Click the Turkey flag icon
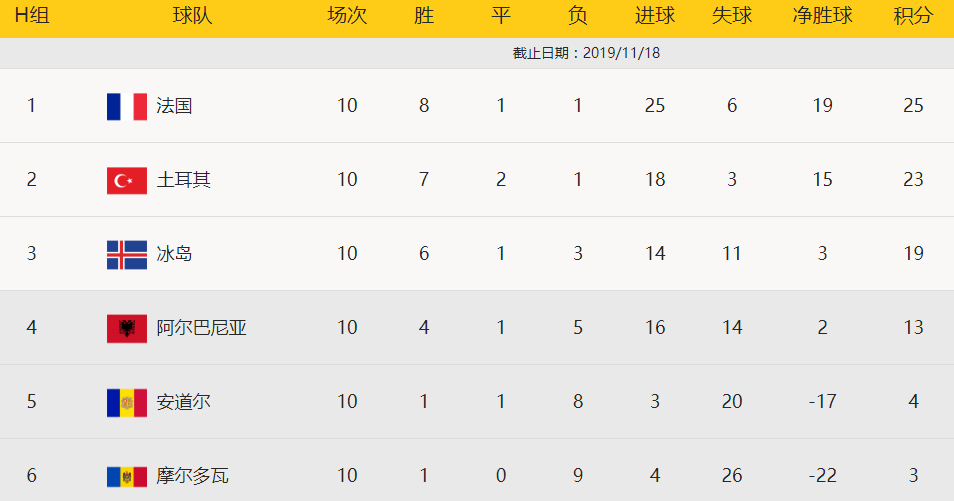The image size is (954, 501). point(127,180)
